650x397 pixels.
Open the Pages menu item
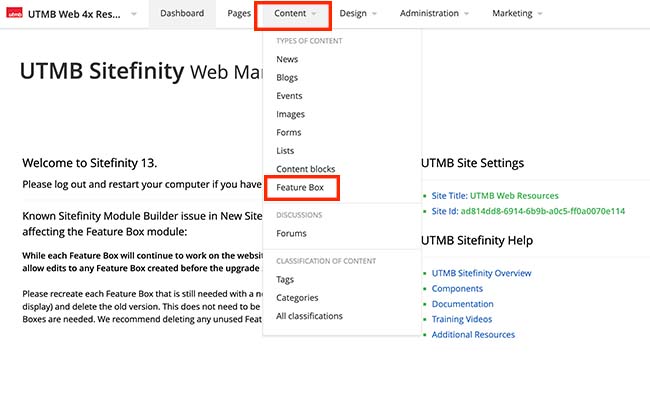(239, 13)
